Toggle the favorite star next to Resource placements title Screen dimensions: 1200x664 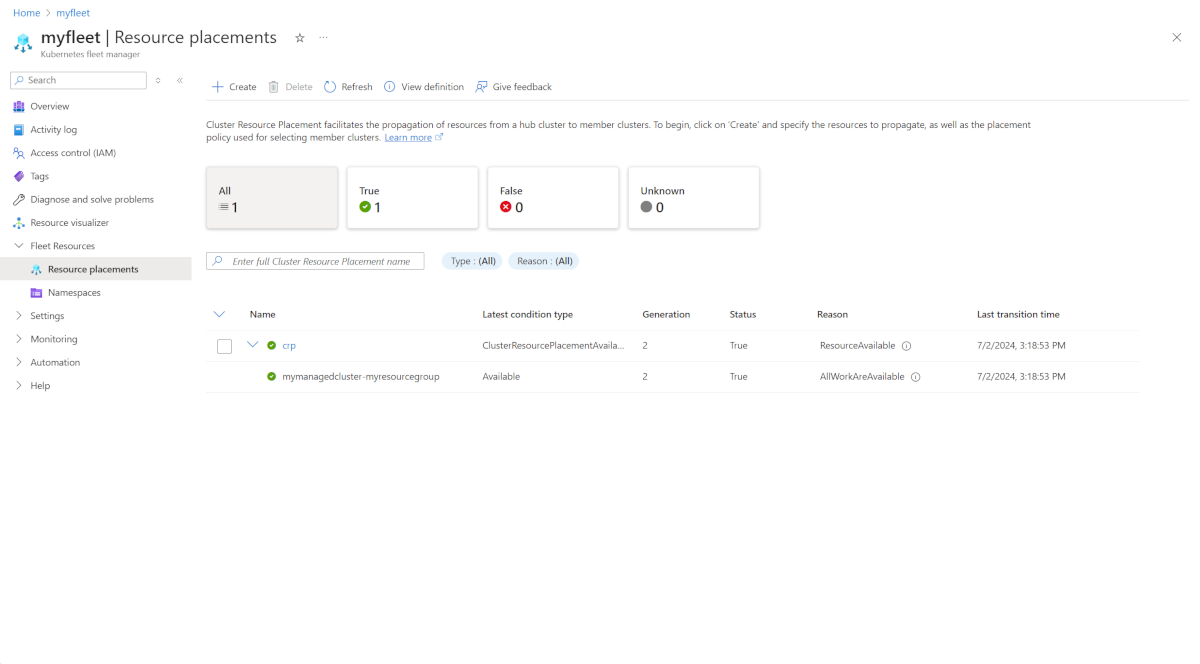coord(299,37)
